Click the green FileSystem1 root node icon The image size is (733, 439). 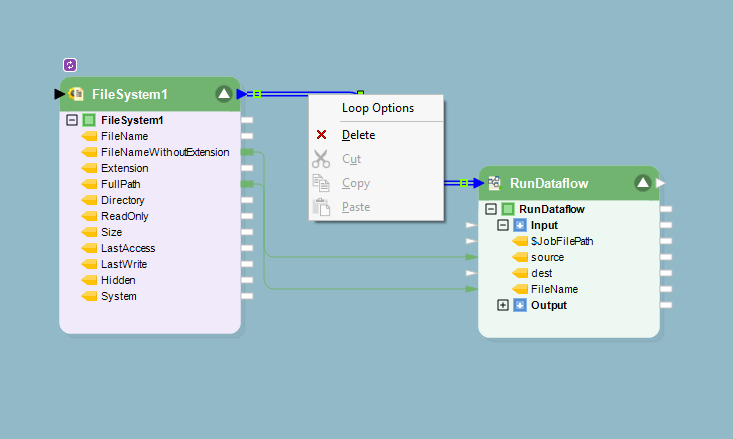click(x=89, y=120)
